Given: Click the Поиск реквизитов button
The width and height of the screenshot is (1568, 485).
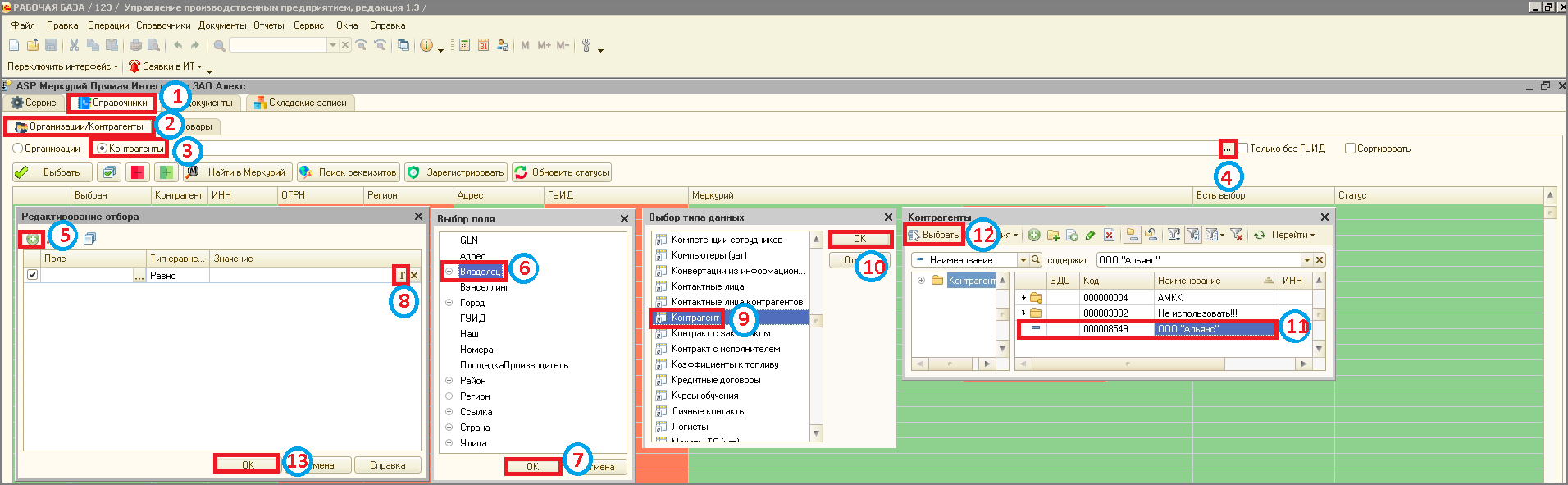Looking at the screenshot, I should pos(348,172).
